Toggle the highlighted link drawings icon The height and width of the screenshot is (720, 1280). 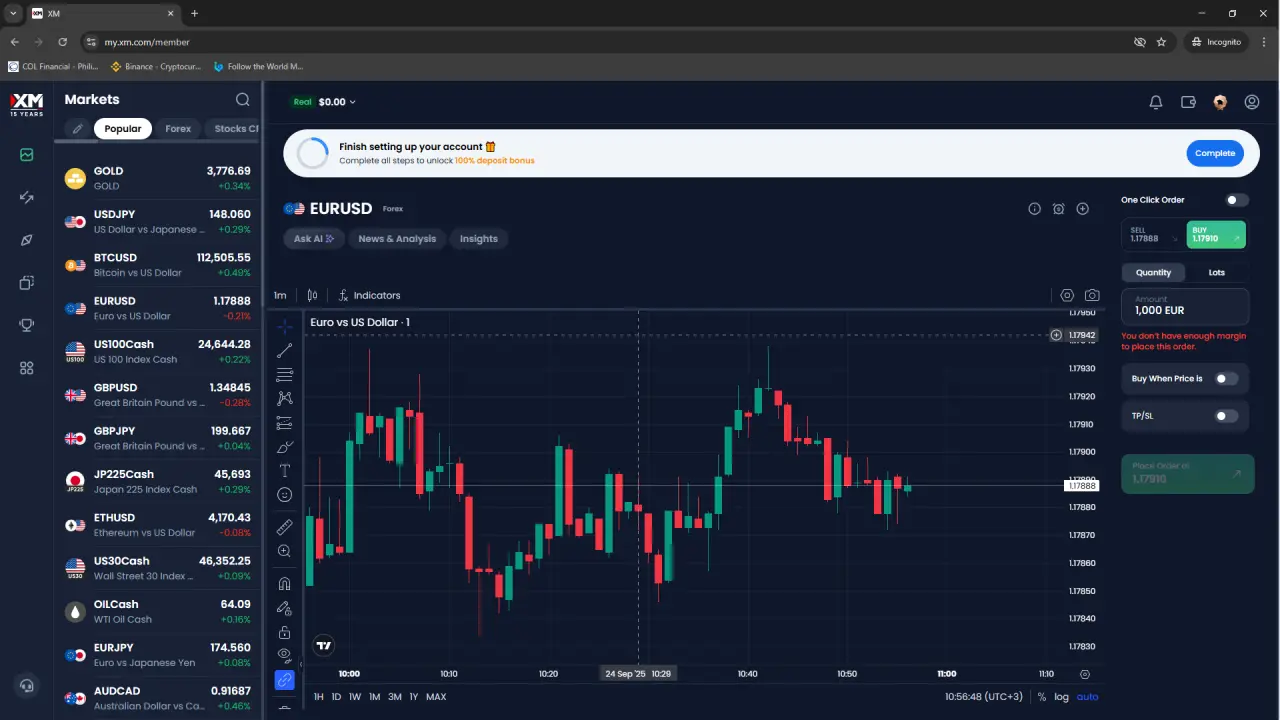coord(284,680)
